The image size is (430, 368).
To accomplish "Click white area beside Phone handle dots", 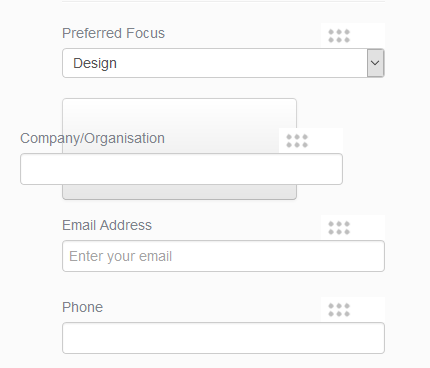I will coord(368,310).
